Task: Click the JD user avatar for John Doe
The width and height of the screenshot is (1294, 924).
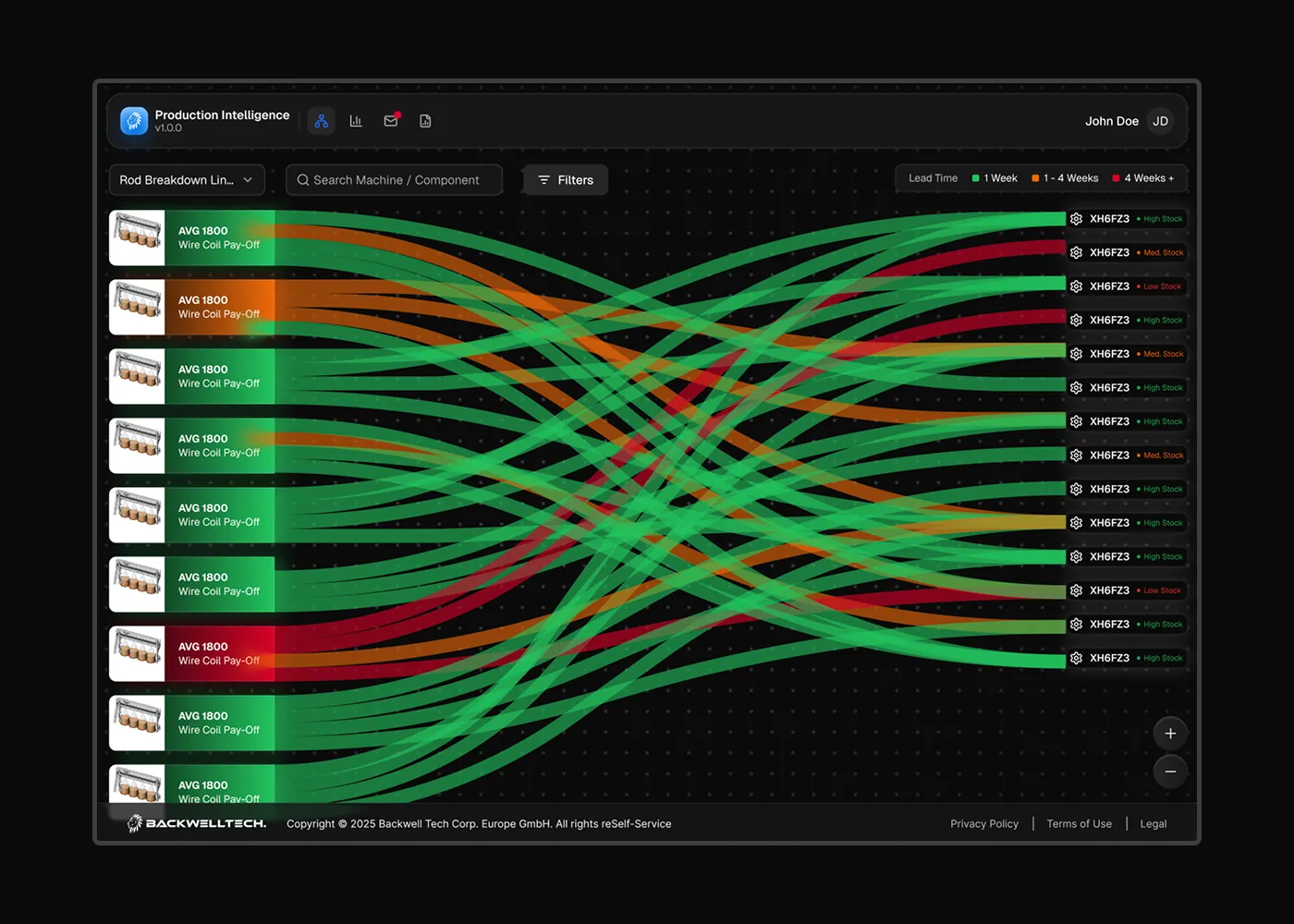Action: [1160, 120]
